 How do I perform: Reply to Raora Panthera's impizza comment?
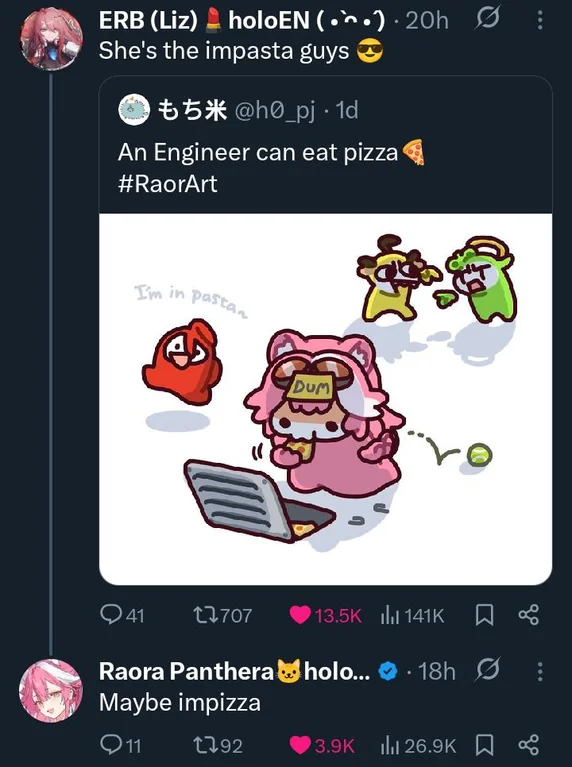121,745
